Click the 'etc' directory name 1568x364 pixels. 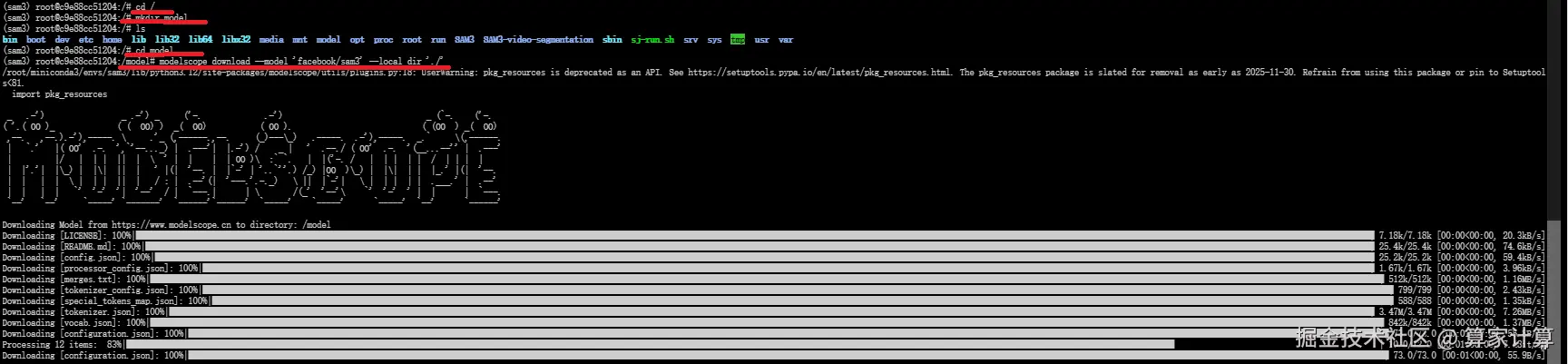(x=86, y=40)
